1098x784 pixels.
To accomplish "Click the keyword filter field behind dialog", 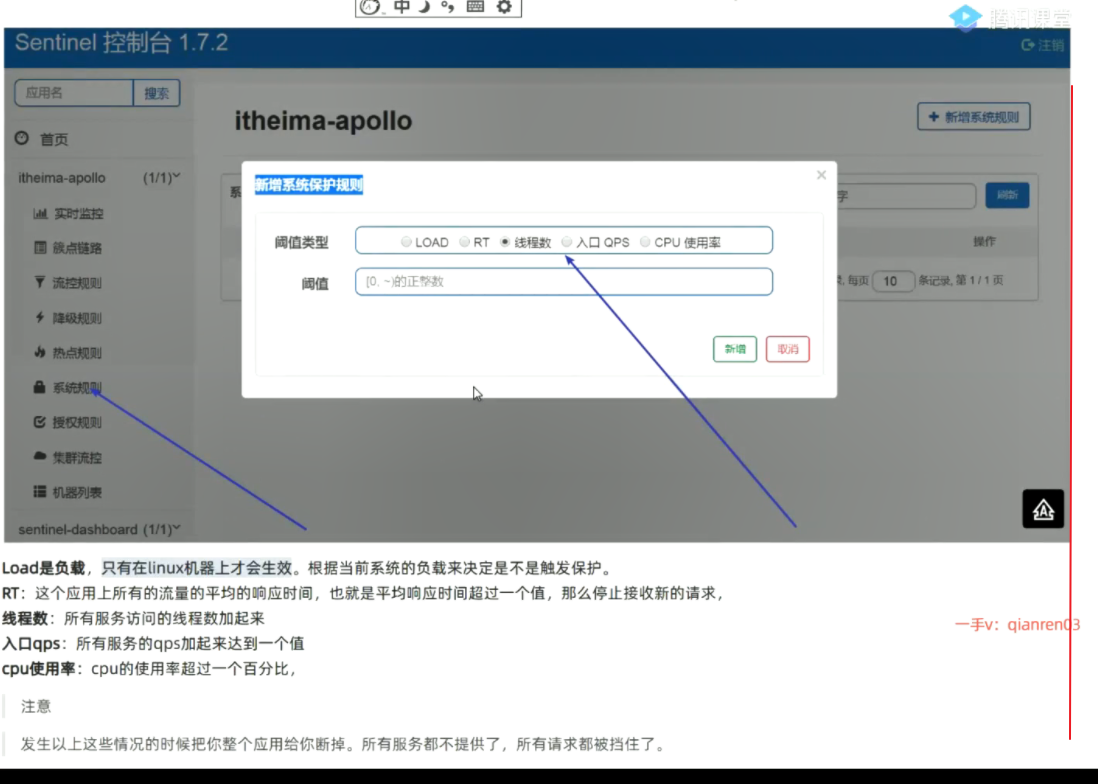I will coord(906,196).
